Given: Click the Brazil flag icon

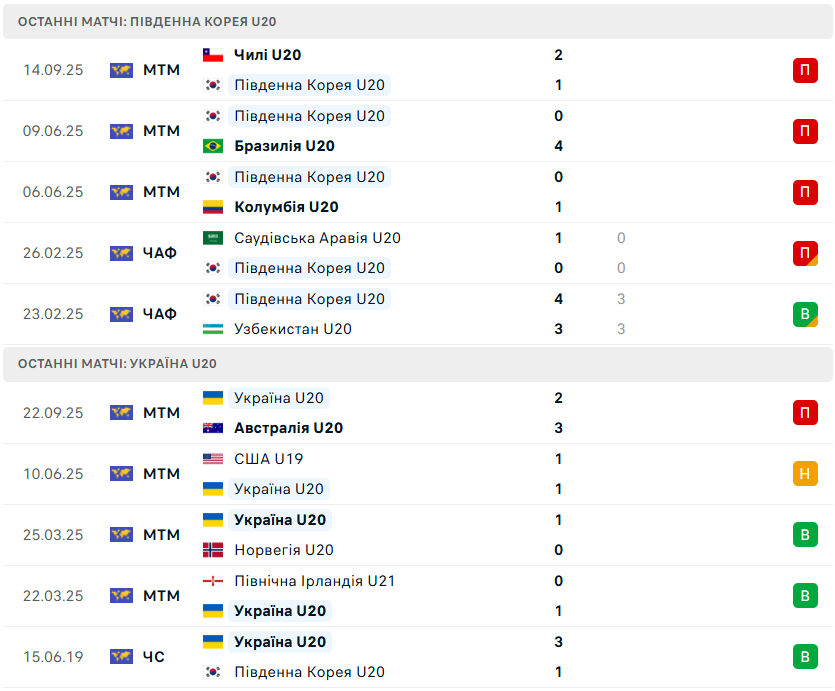Looking at the screenshot, I should pyautogui.click(x=212, y=146).
